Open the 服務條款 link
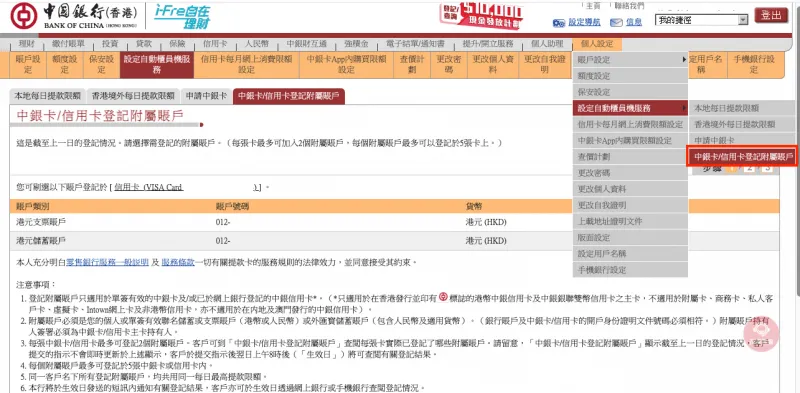The image size is (800, 393). click(x=178, y=262)
